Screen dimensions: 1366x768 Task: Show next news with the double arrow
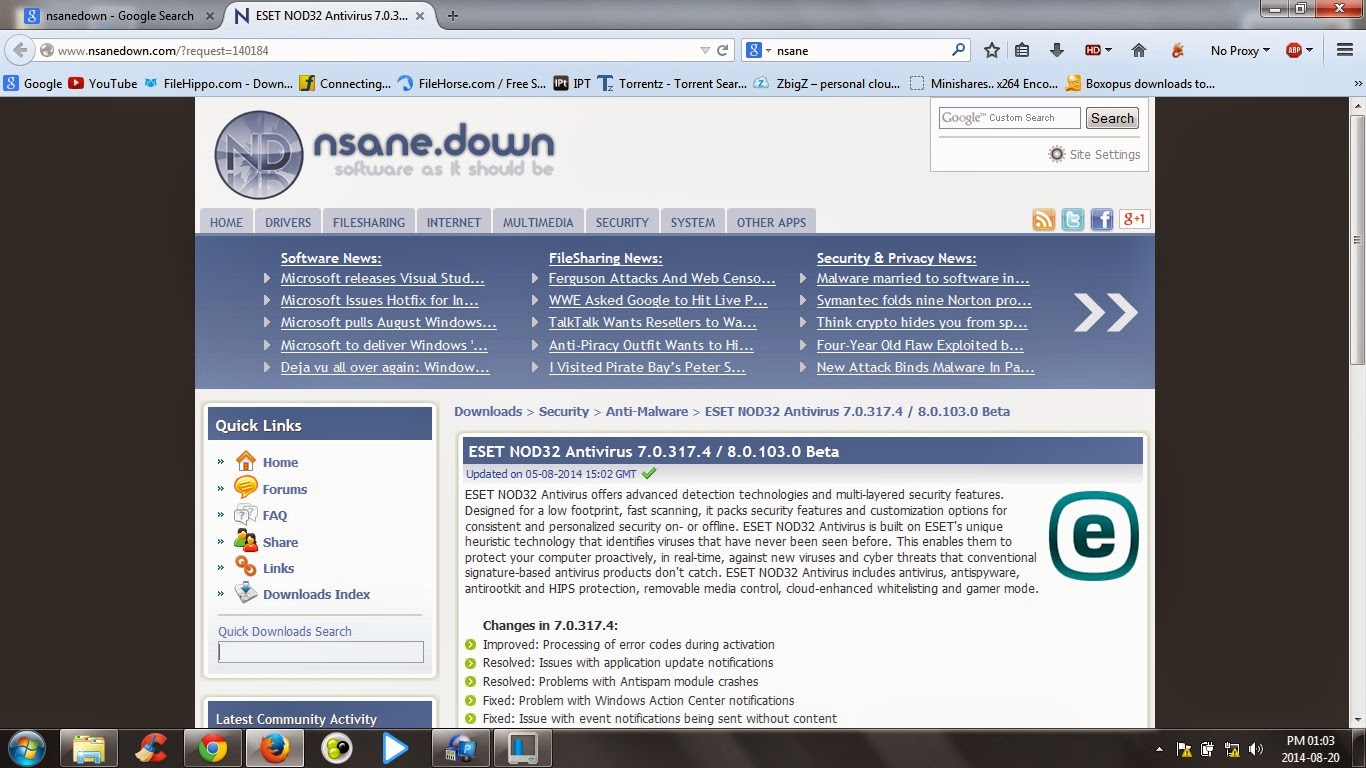(x=1105, y=312)
